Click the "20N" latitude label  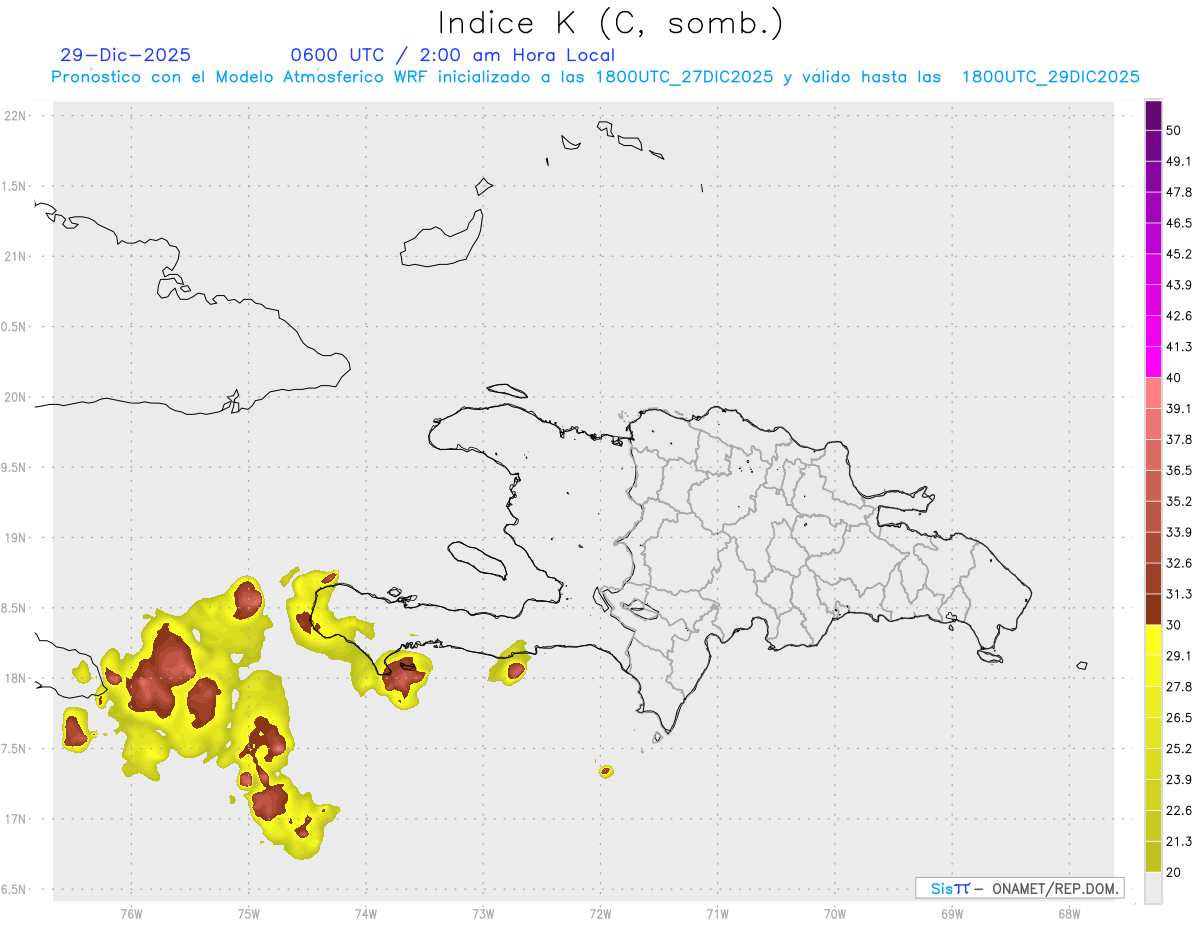(17, 397)
